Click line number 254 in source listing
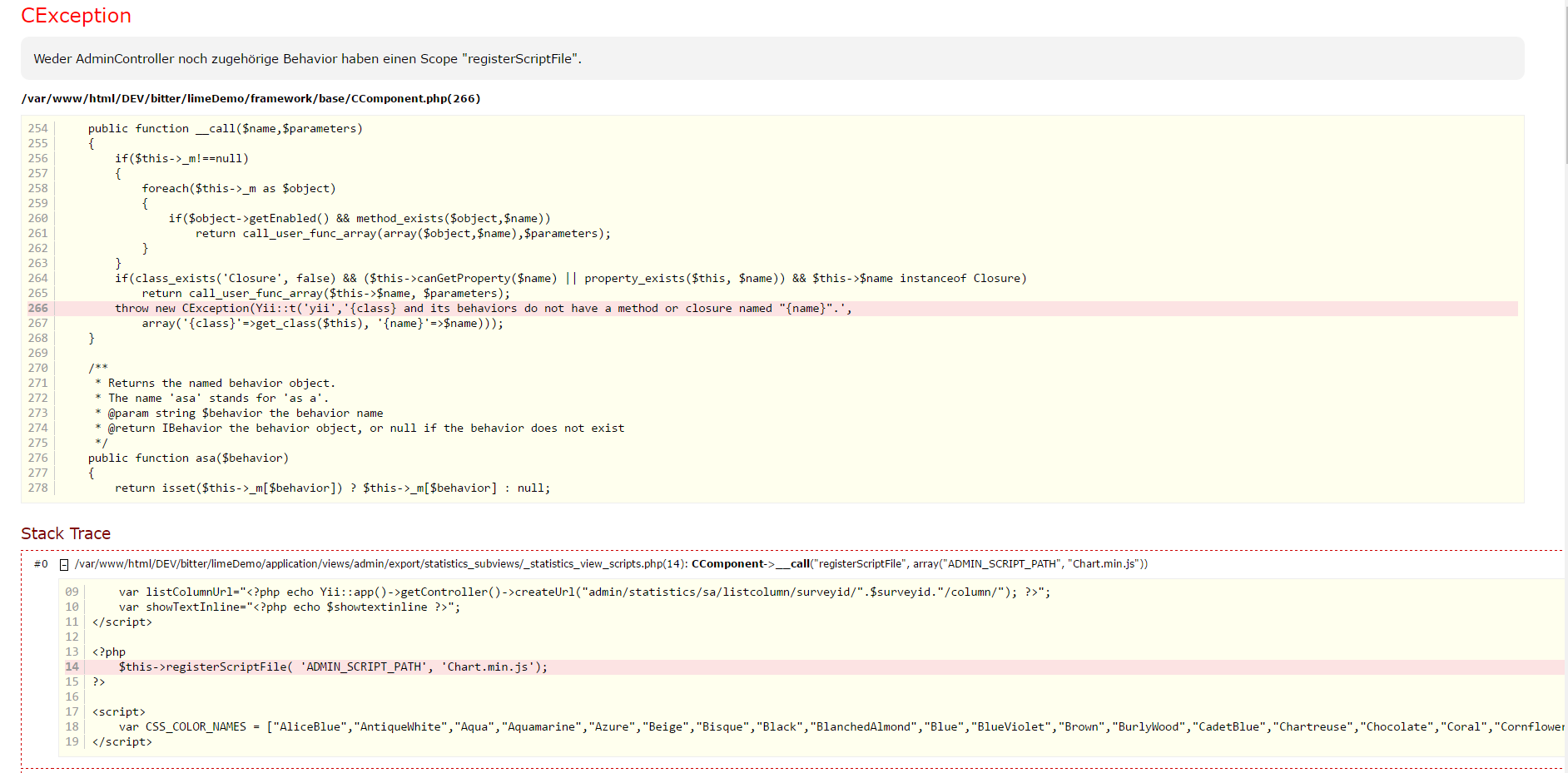Viewport: 1568px width, 773px height. tap(37, 129)
